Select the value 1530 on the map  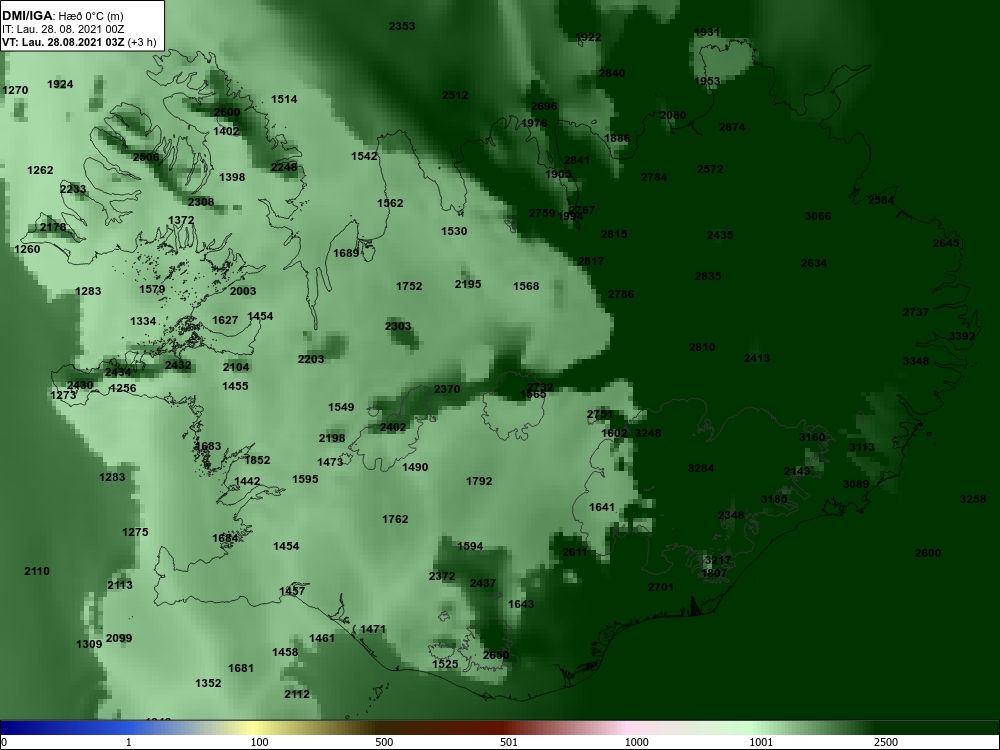(x=454, y=231)
